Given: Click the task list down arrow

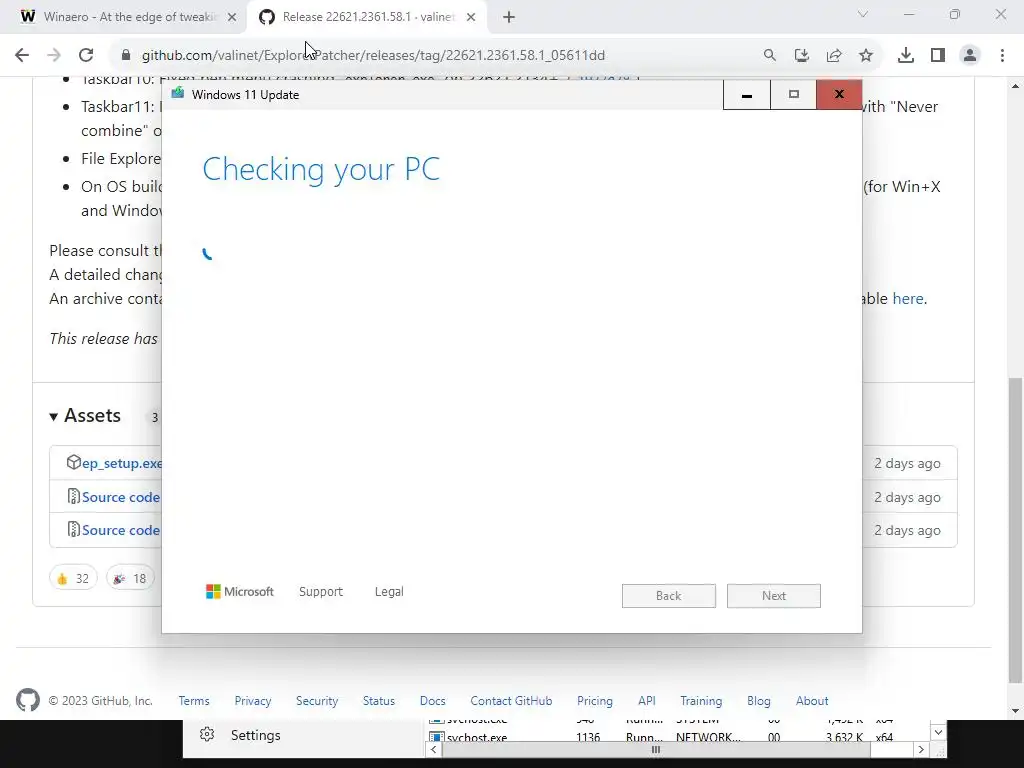Looking at the screenshot, I should 938,732.
